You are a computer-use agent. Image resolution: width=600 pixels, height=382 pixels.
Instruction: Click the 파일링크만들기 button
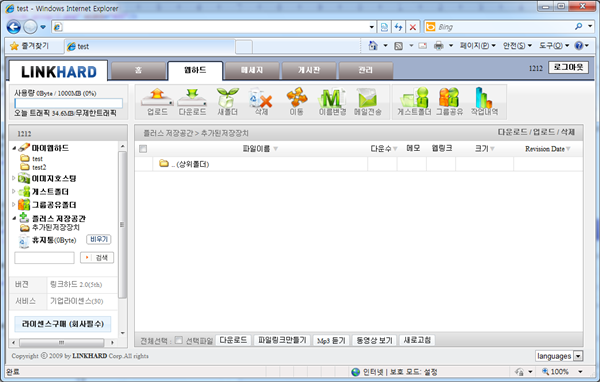(282, 340)
